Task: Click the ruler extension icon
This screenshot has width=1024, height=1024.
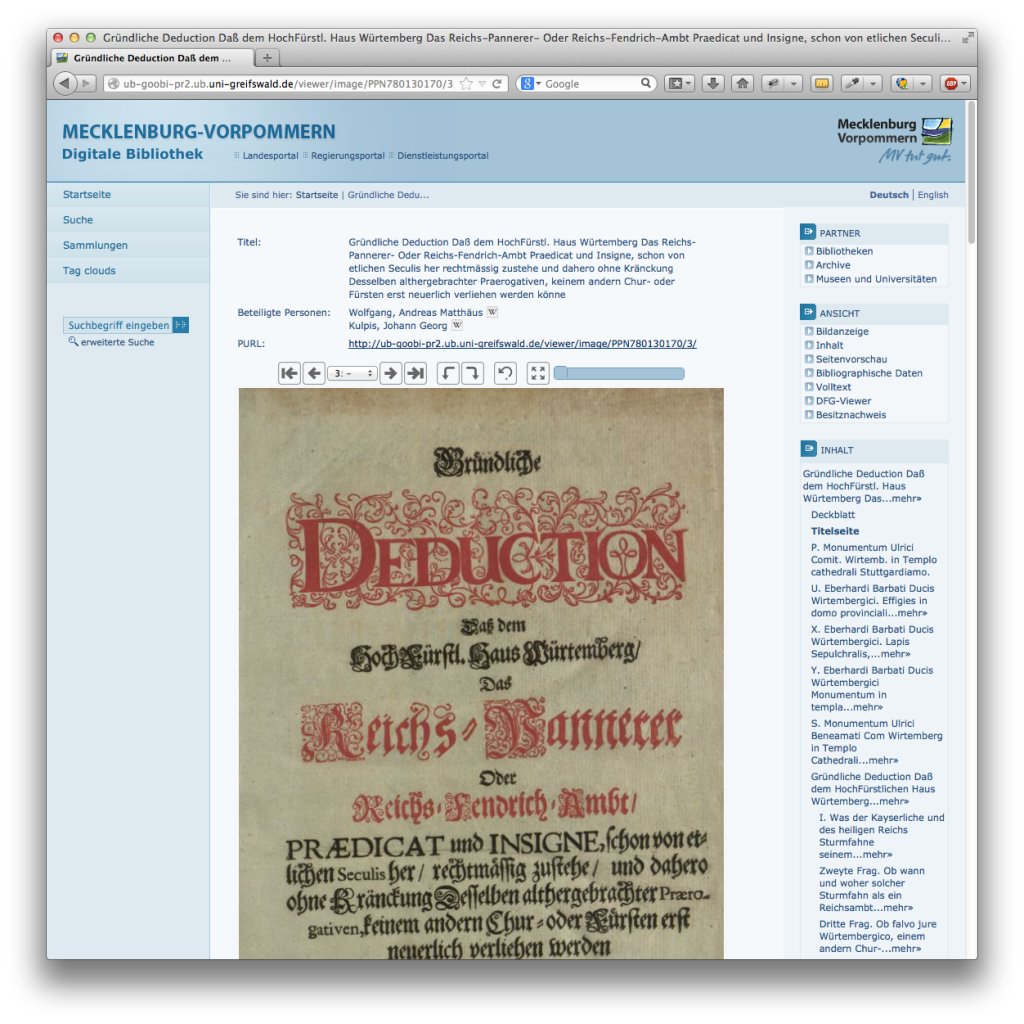Action: [x=822, y=84]
